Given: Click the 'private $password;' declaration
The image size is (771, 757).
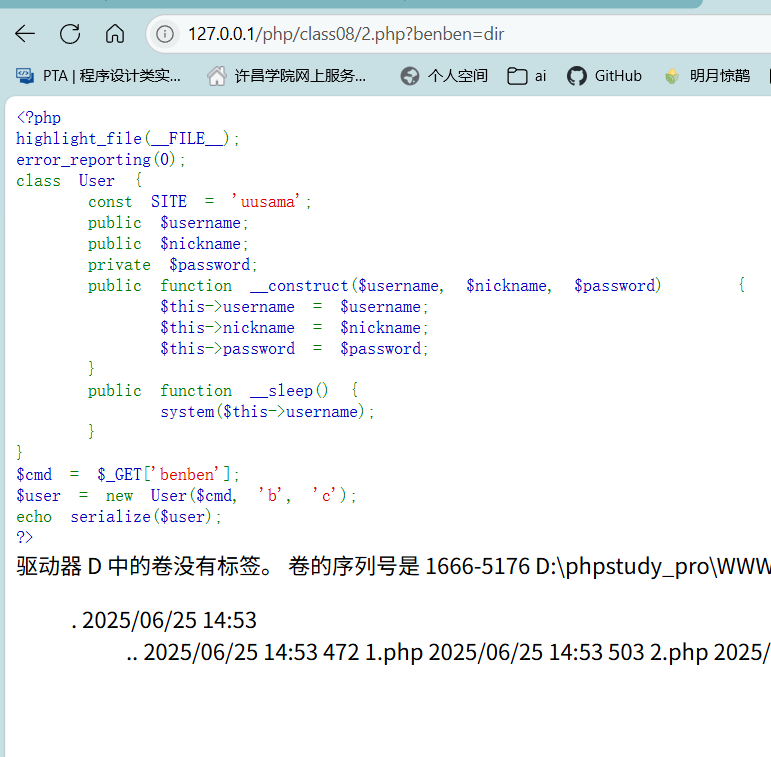Looking at the screenshot, I should [173, 265].
